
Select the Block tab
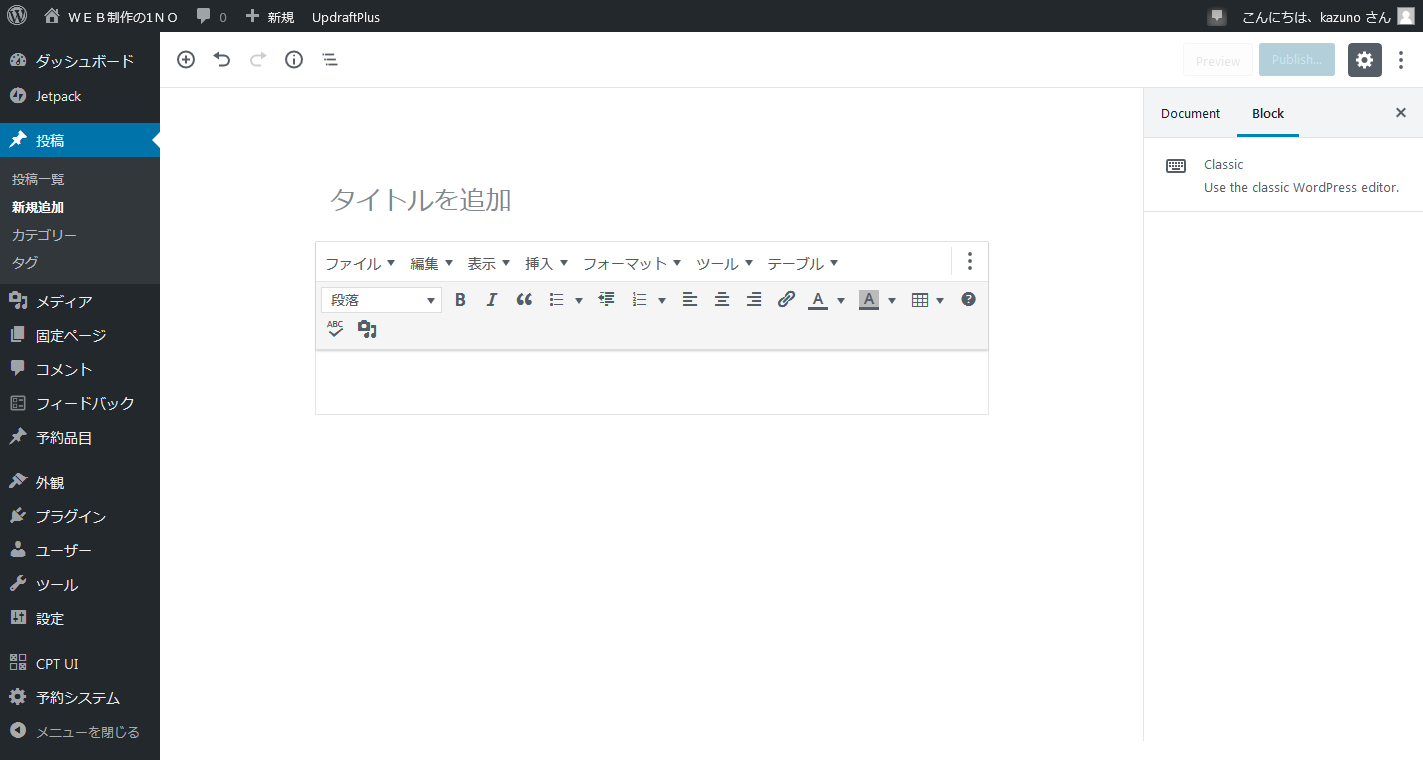pyautogui.click(x=1268, y=113)
